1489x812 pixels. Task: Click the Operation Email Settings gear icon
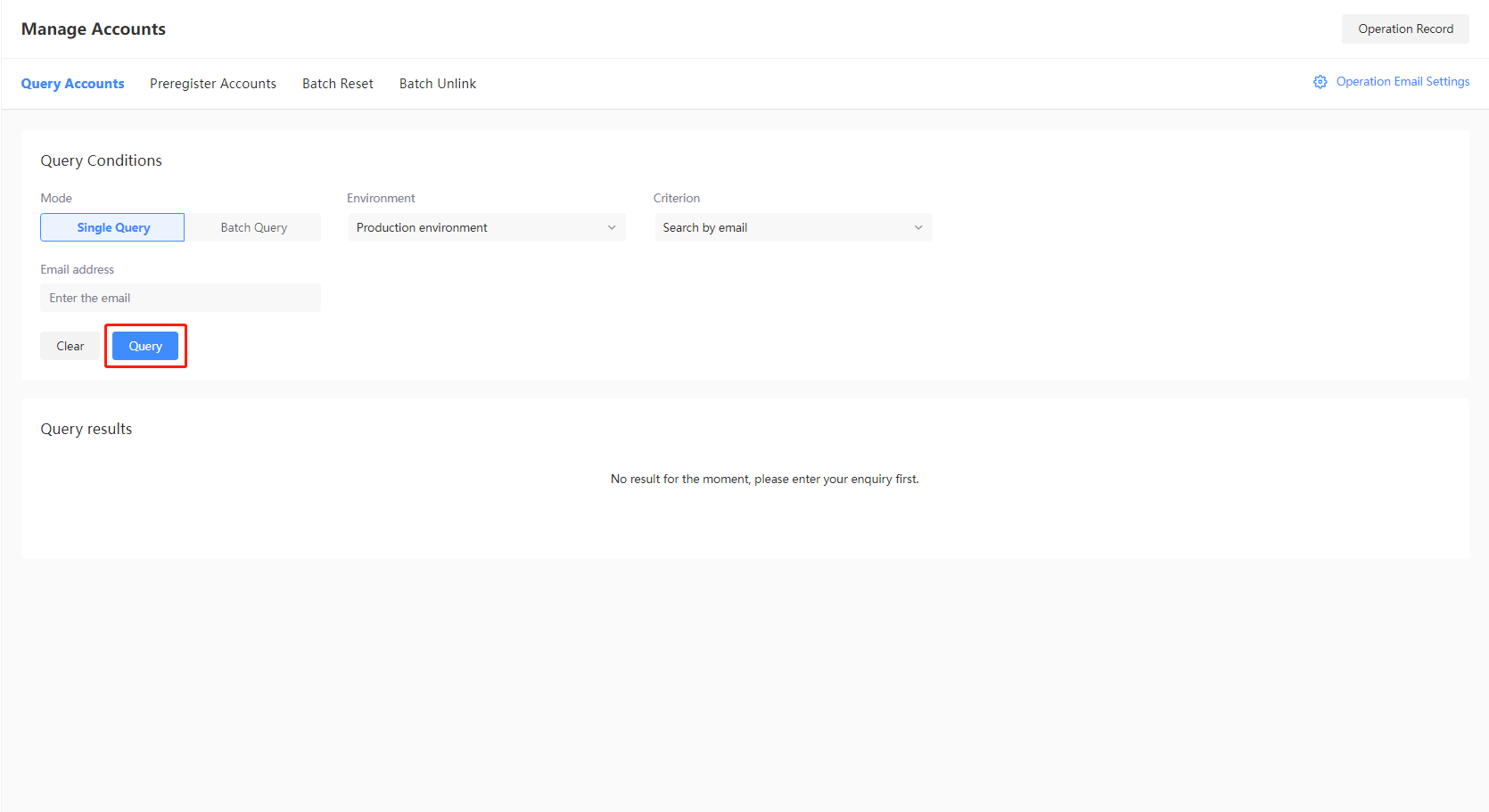(x=1320, y=81)
